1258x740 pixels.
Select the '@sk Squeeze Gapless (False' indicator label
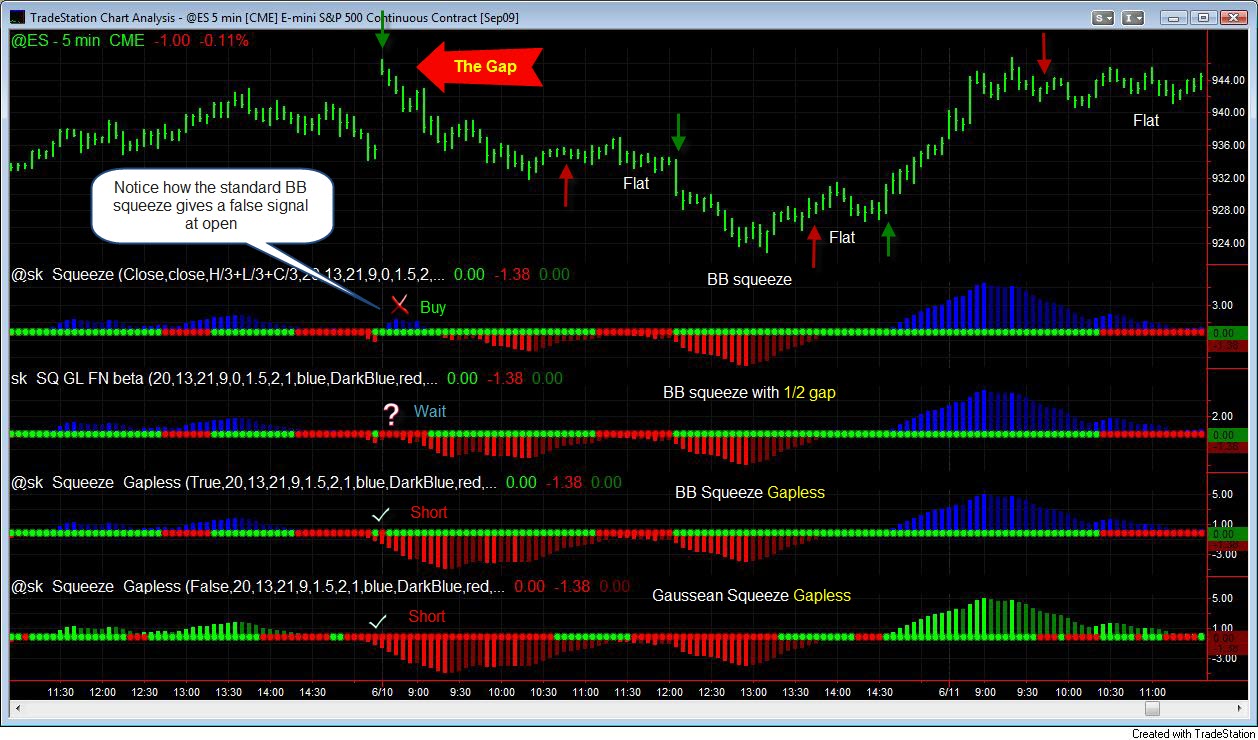tap(258, 586)
